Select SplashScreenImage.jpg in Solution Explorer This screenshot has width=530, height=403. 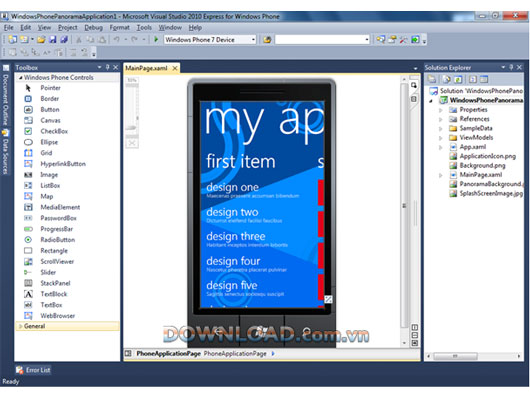point(491,194)
